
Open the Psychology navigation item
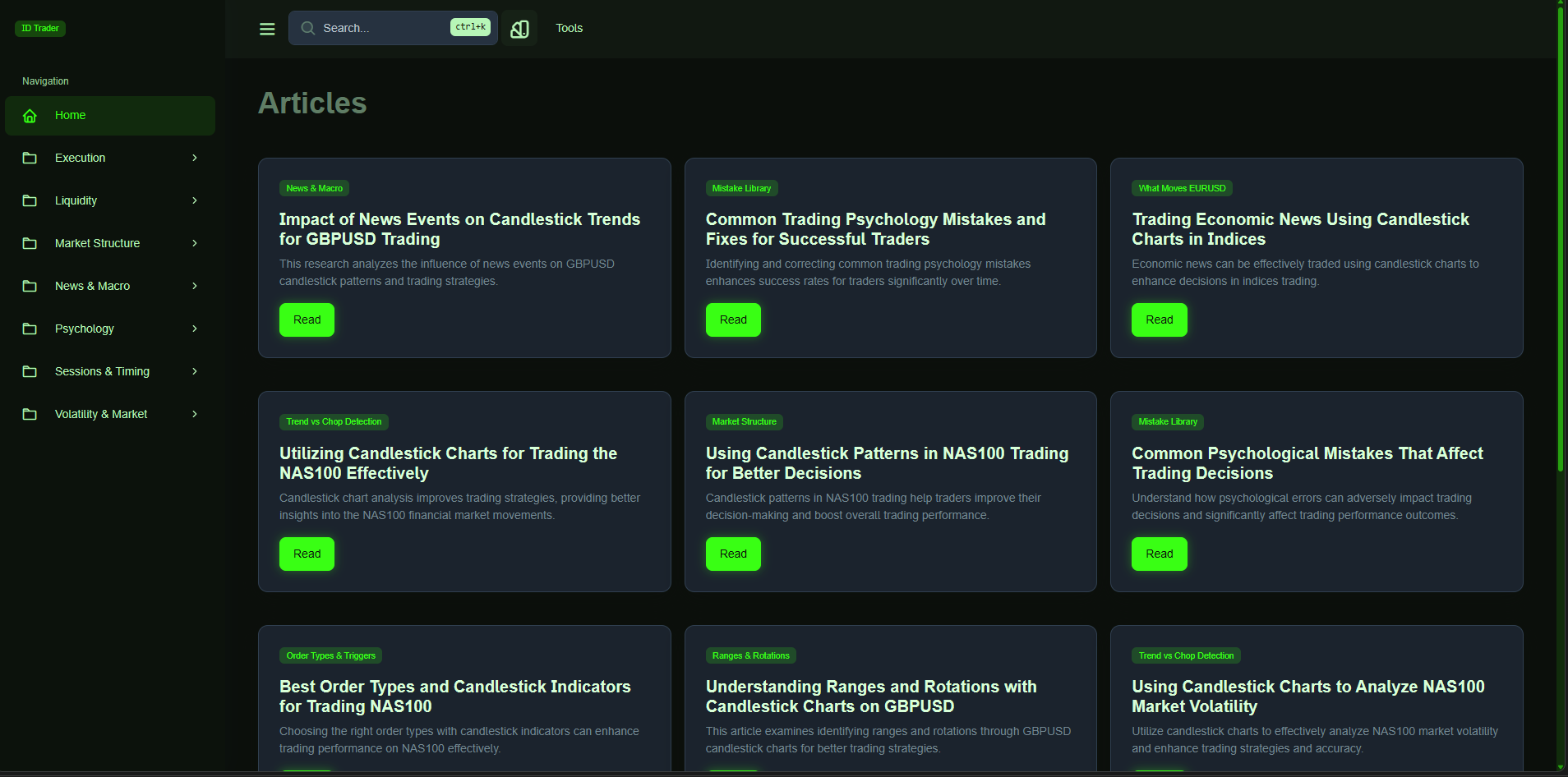[110, 329]
